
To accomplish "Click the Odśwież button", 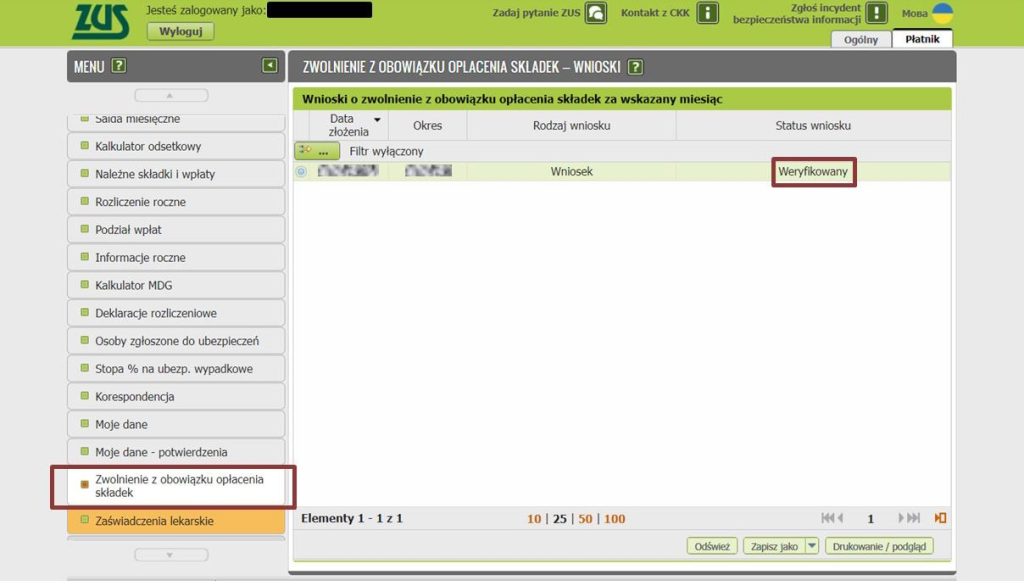I will pos(712,546).
